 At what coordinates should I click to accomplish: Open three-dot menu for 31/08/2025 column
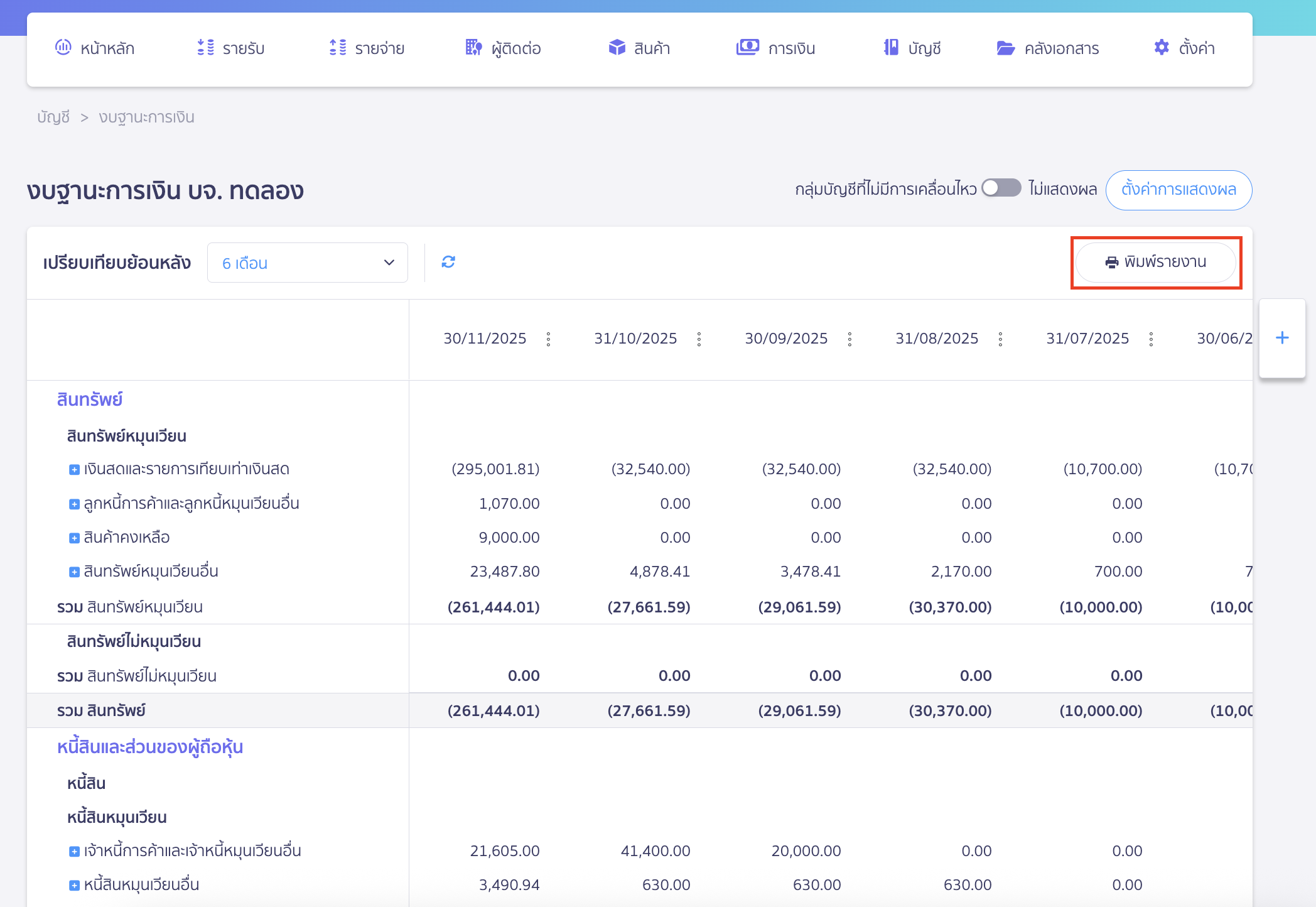click(x=1001, y=339)
